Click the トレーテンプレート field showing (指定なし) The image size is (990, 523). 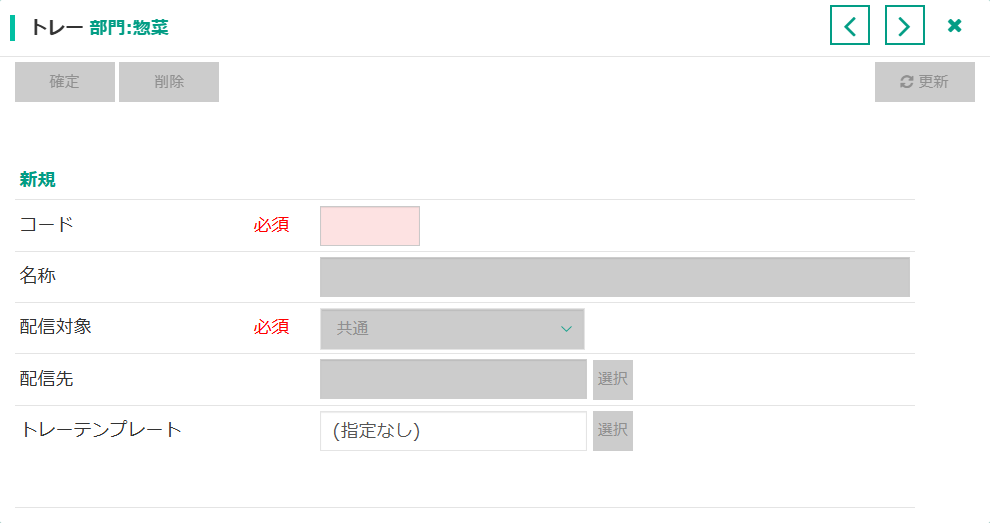point(453,431)
